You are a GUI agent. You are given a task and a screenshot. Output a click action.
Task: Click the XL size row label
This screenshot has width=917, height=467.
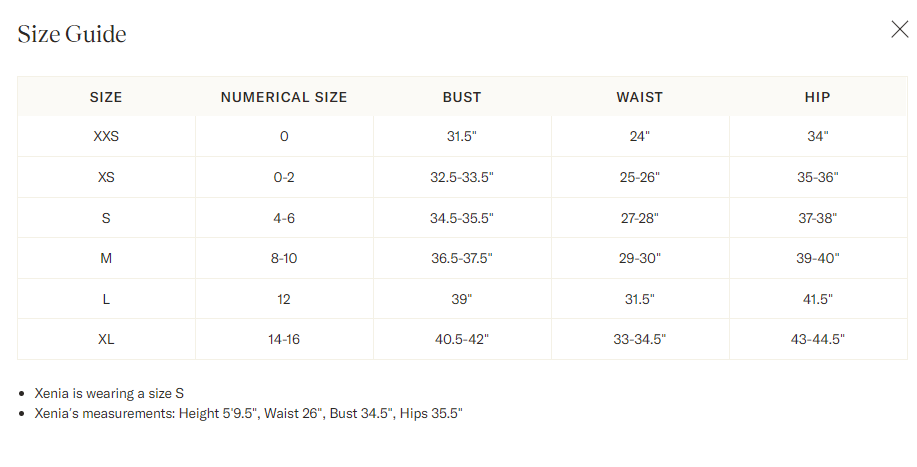(106, 339)
